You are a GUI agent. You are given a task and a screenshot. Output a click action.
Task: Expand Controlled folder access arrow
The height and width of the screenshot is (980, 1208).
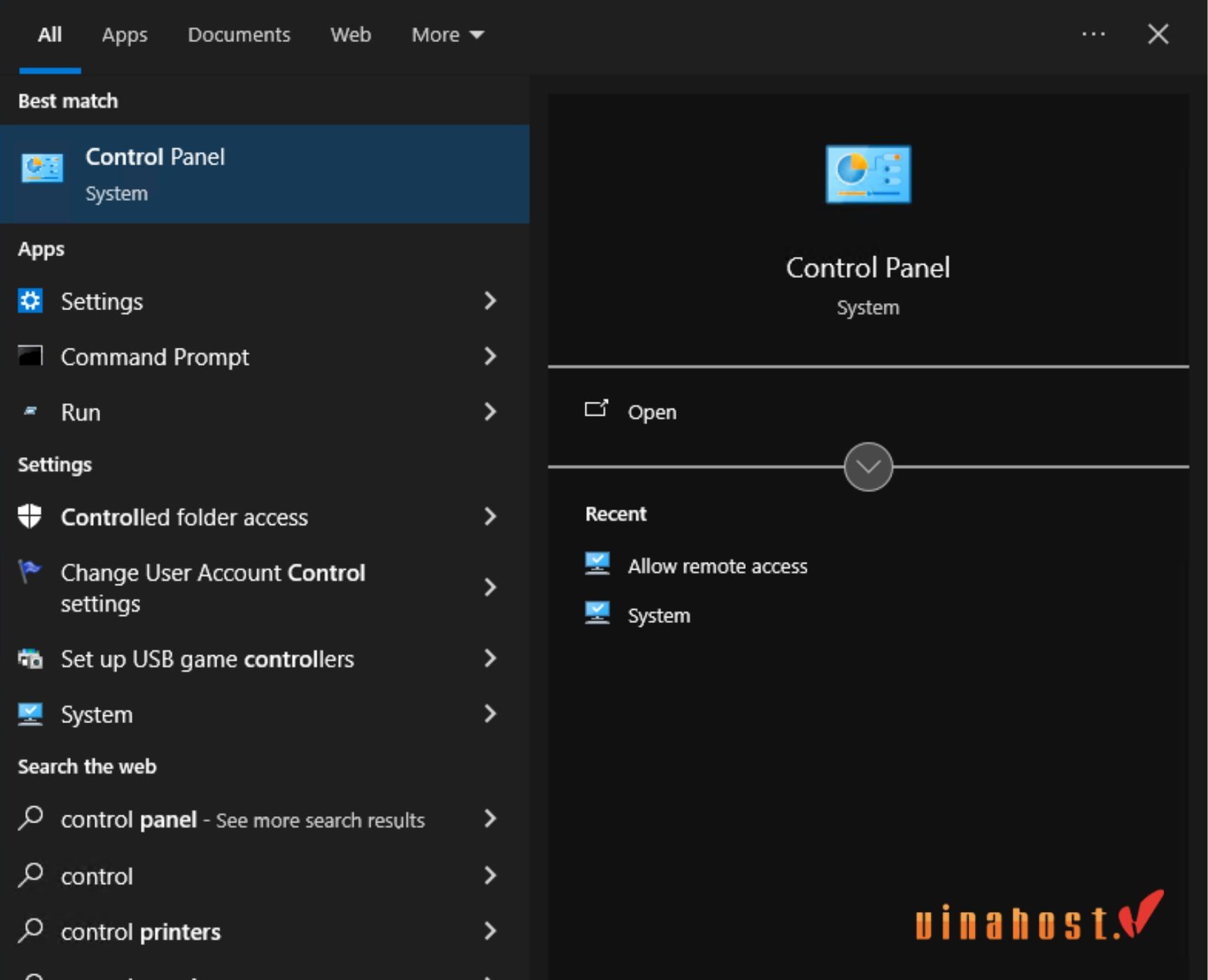pos(490,517)
